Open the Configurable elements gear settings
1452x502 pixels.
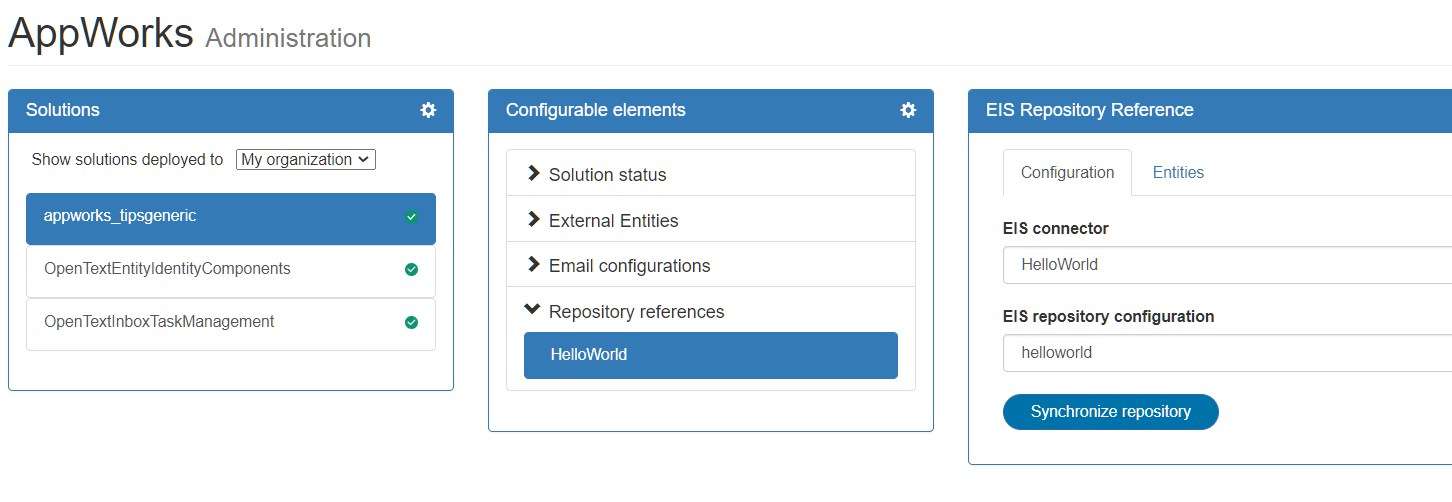pos(908,110)
